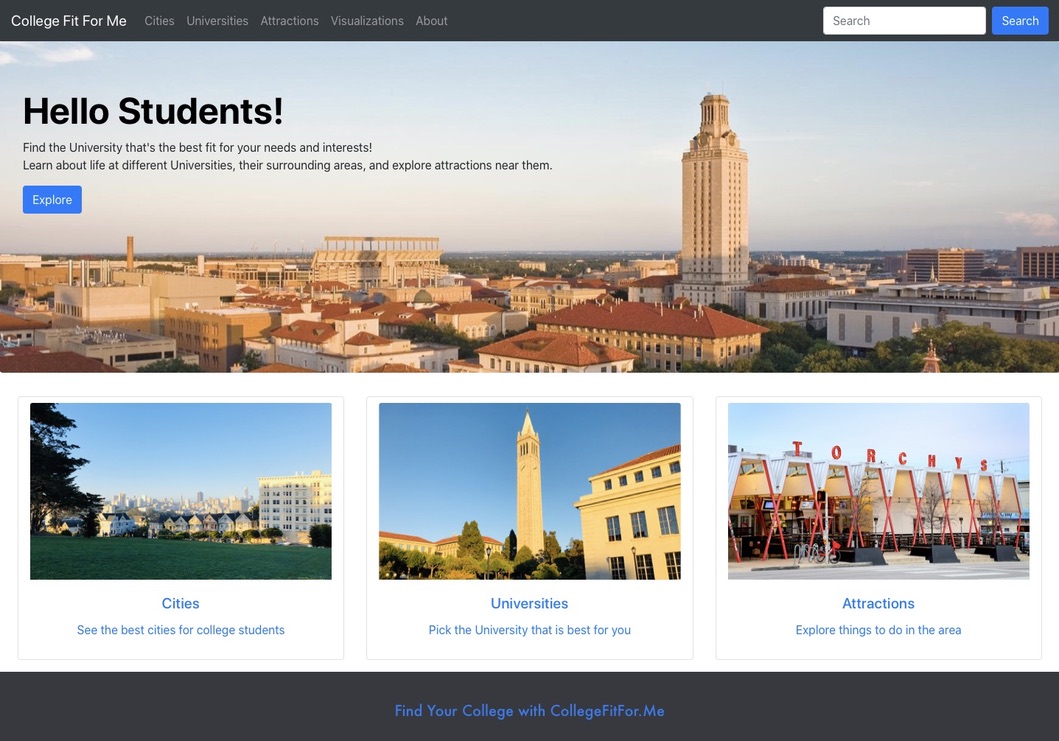Click the blue Explore button
This screenshot has width=1059, height=741.
52,200
